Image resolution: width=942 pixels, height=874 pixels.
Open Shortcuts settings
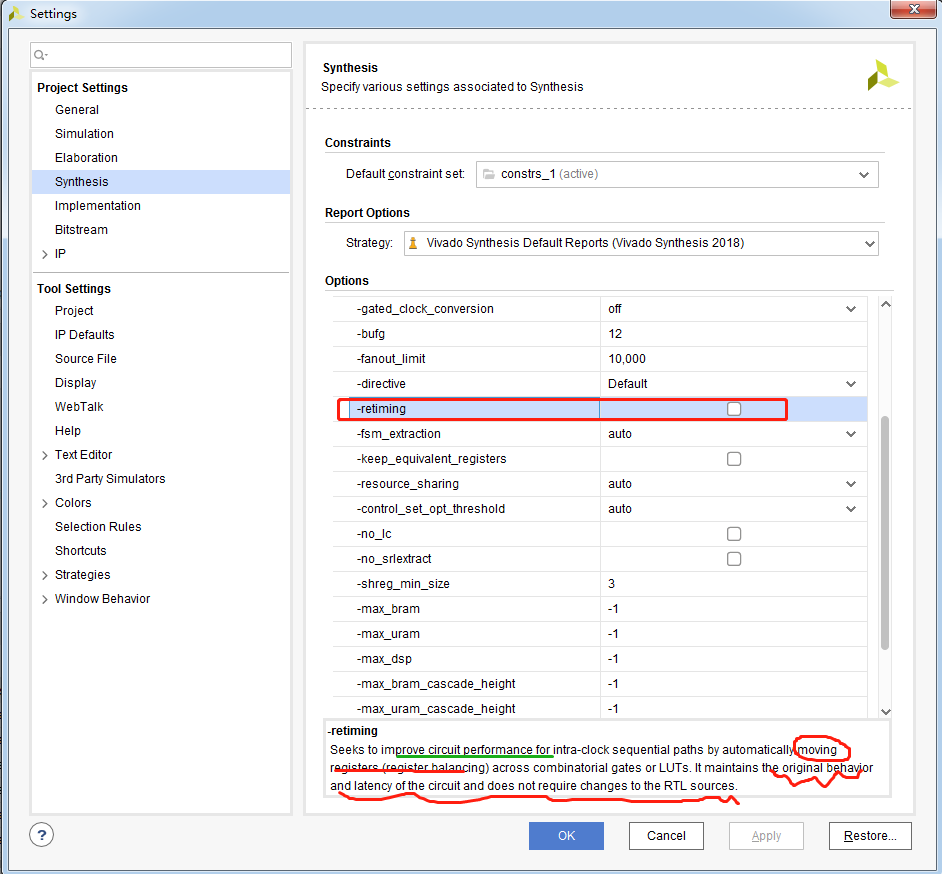coord(81,551)
